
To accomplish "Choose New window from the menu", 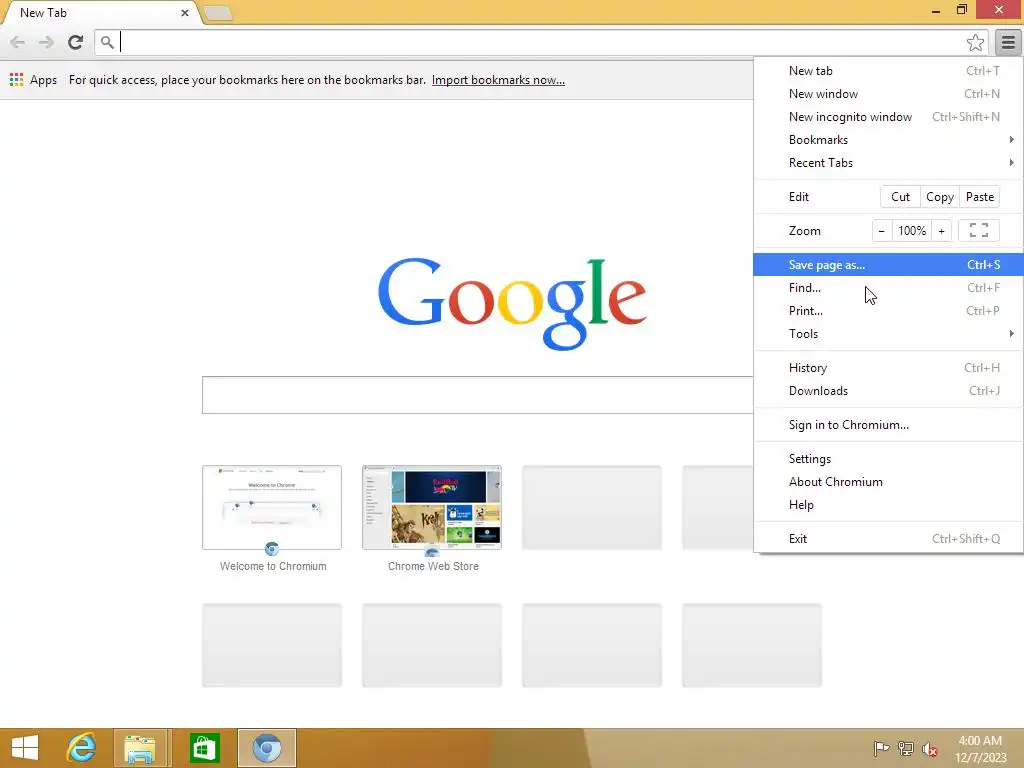I will tap(888, 93).
